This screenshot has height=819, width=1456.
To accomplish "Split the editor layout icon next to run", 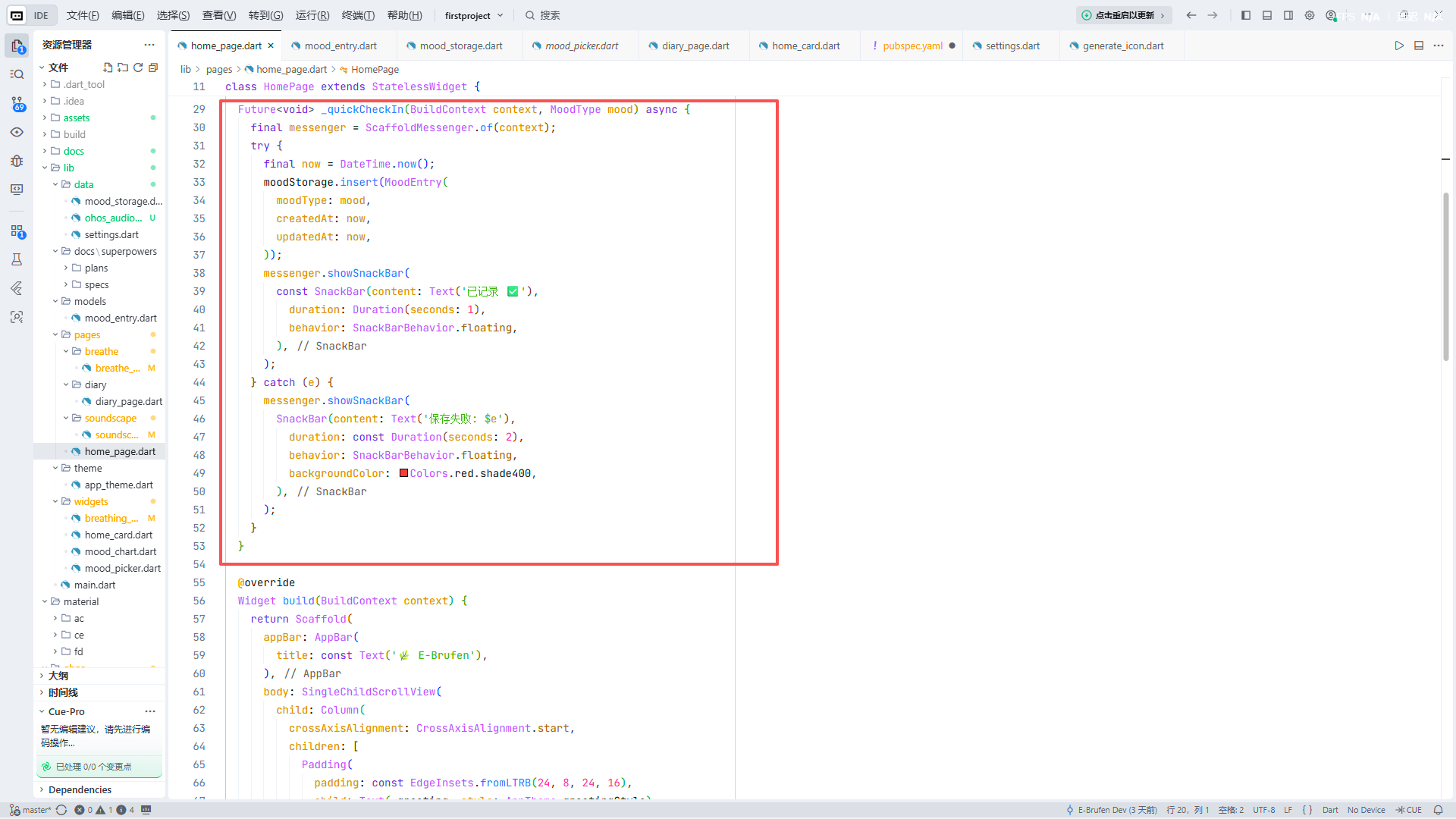I will tap(1419, 45).
